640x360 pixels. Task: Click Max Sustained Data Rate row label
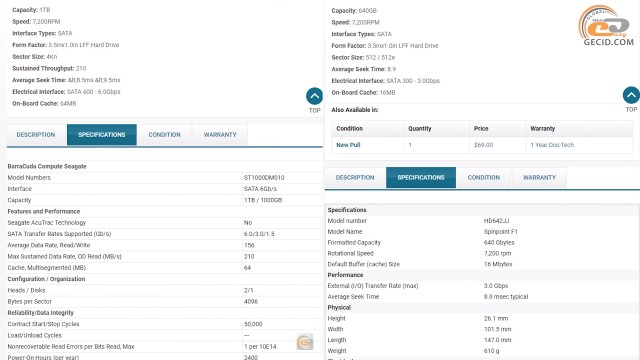point(64,257)
